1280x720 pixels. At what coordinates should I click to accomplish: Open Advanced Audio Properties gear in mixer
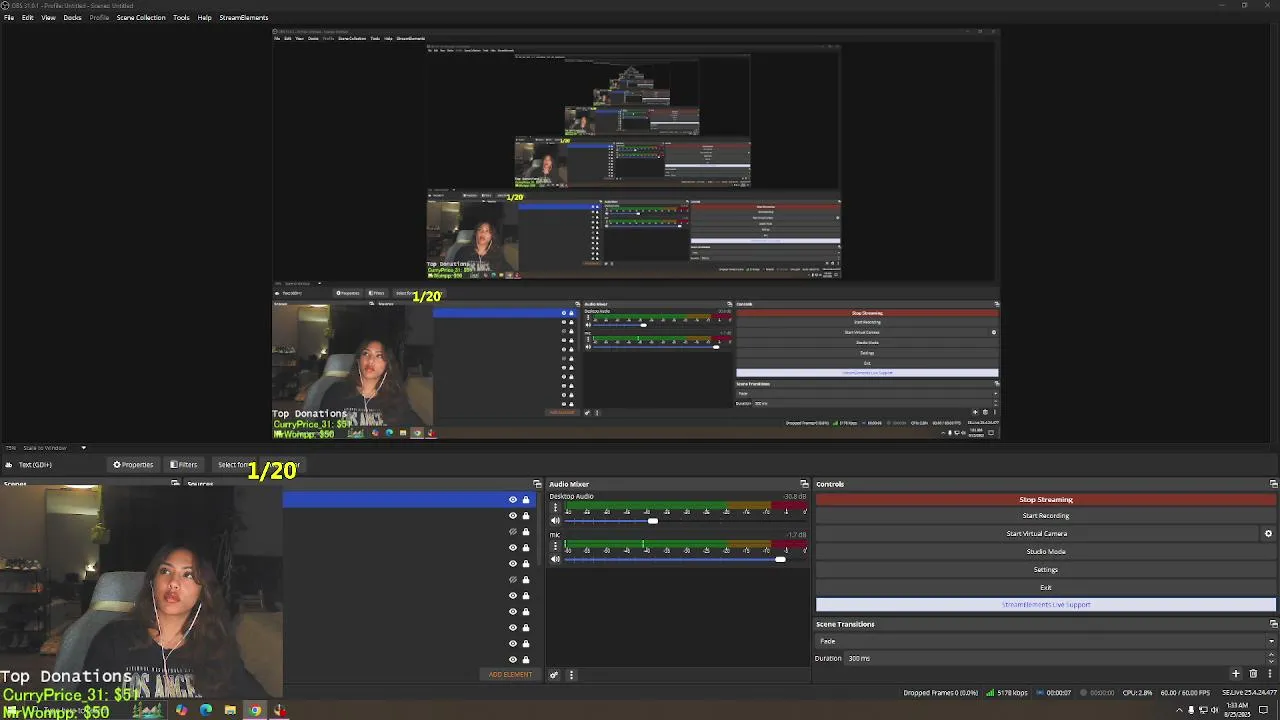[x=554, y=675]
